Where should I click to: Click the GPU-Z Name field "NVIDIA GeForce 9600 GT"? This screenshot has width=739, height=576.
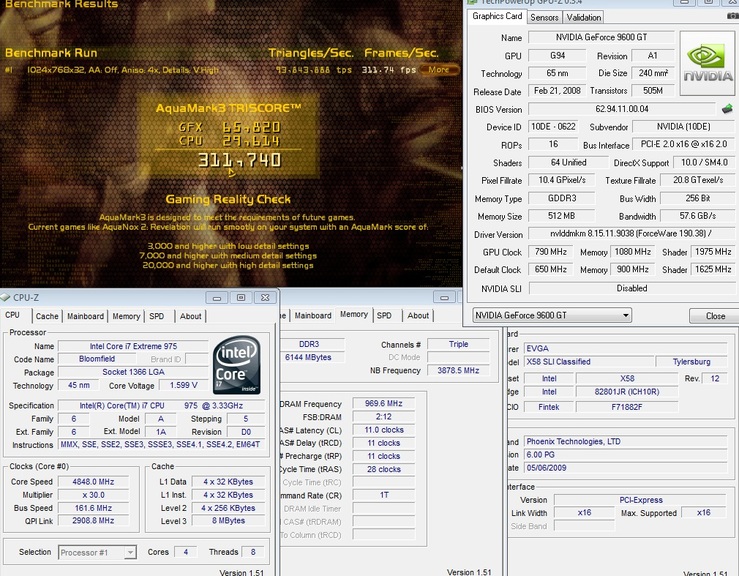(601, 37)
